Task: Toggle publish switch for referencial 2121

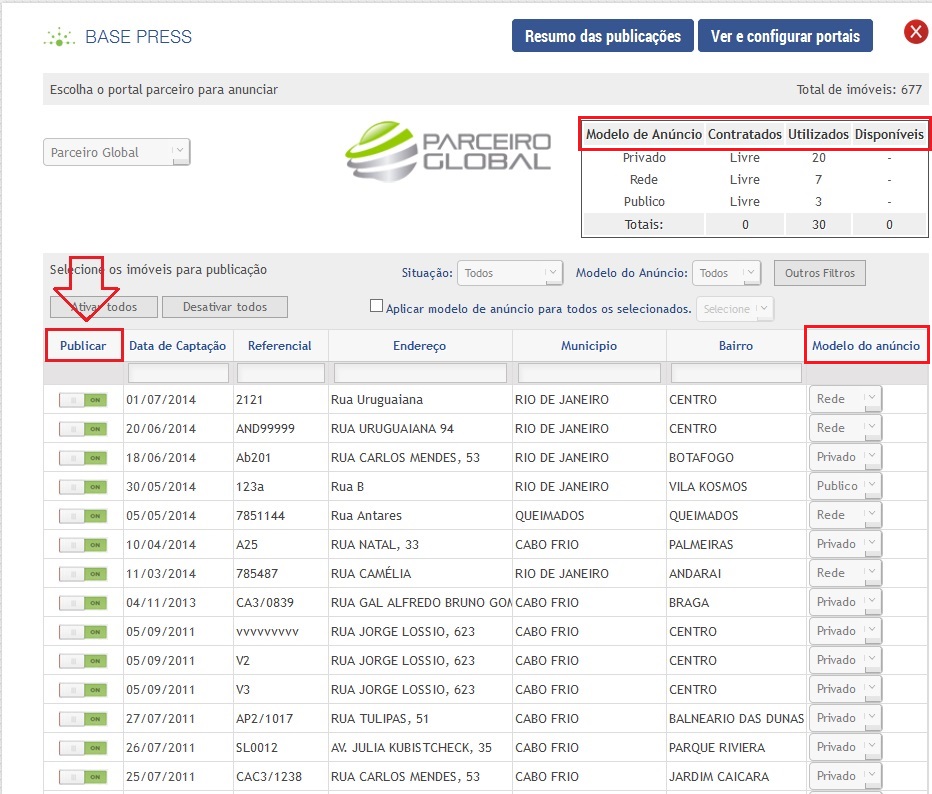Action: coord(83,400)
